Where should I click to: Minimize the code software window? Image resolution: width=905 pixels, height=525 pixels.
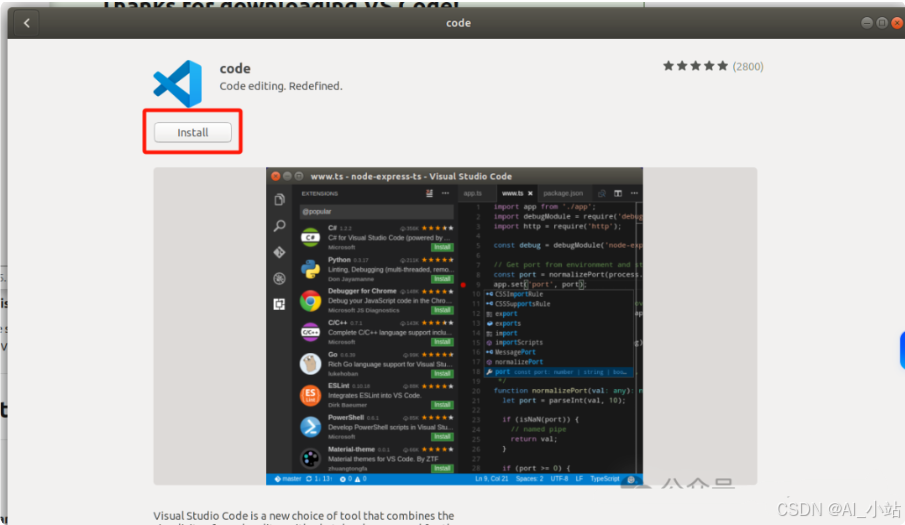866,22
